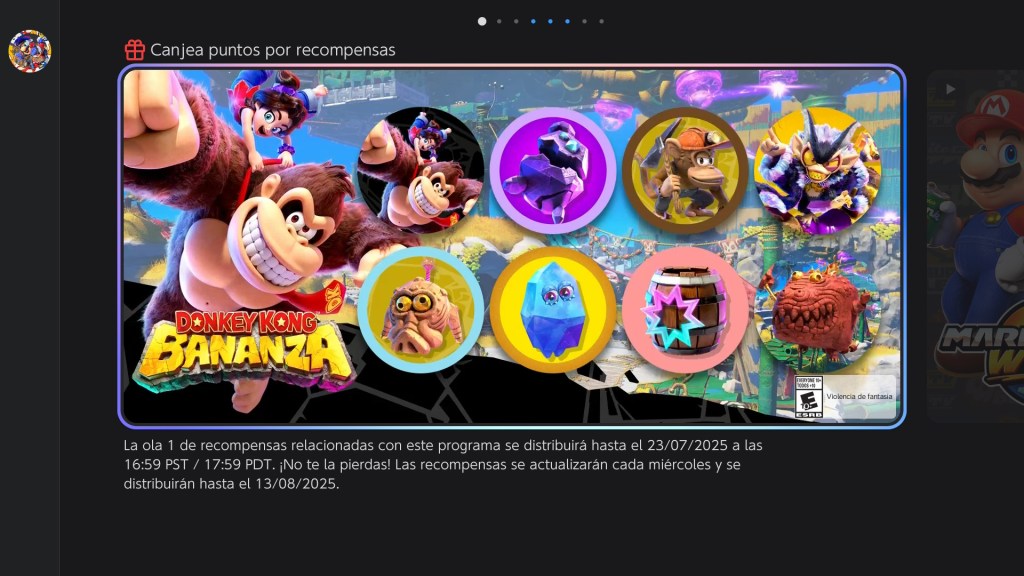1024x576 pixels.
Task: Click the 'Canjea puntos por recompensas' heading
Action: (272, 50)
